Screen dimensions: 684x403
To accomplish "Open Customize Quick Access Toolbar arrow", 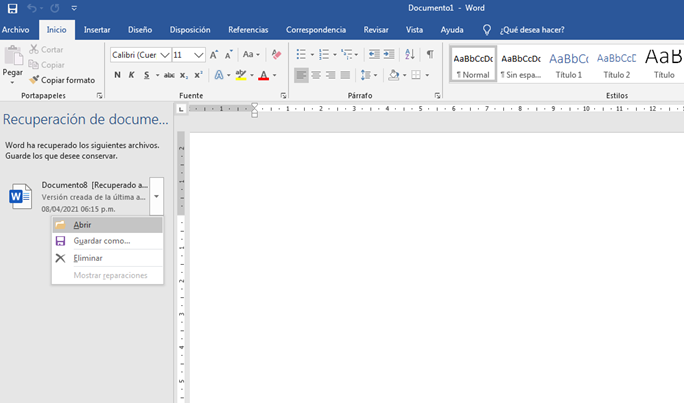I will tap(74, 8).
